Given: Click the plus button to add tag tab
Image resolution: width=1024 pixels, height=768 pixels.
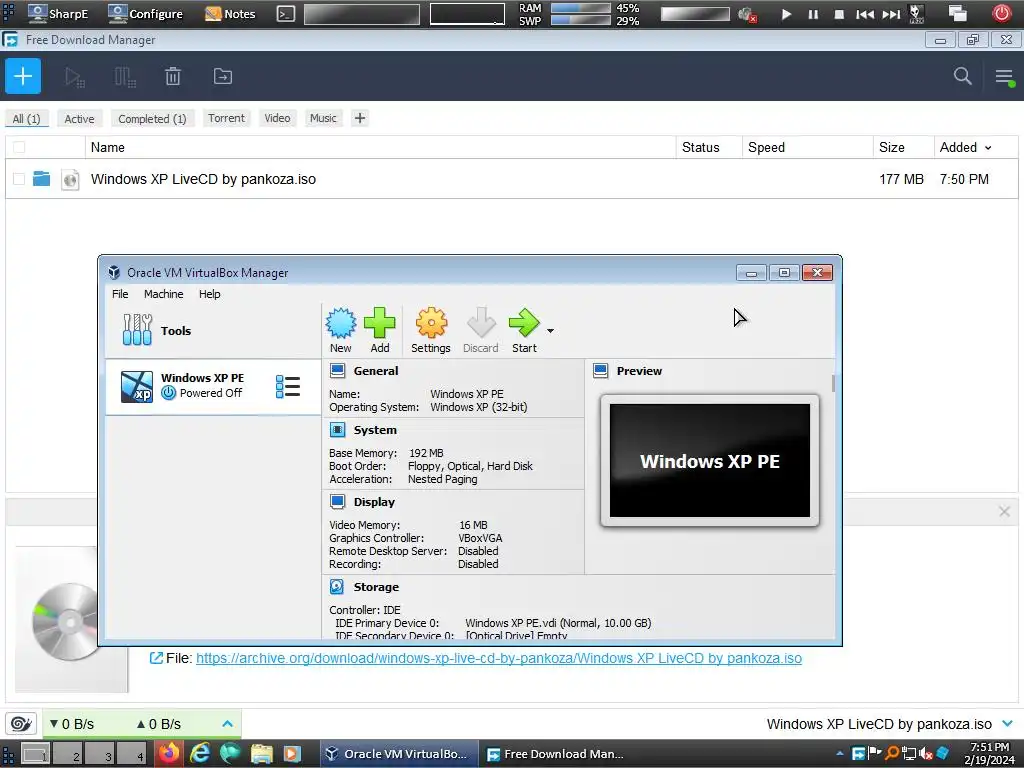Looking at the screenshot, I should (x=359, y=118).
